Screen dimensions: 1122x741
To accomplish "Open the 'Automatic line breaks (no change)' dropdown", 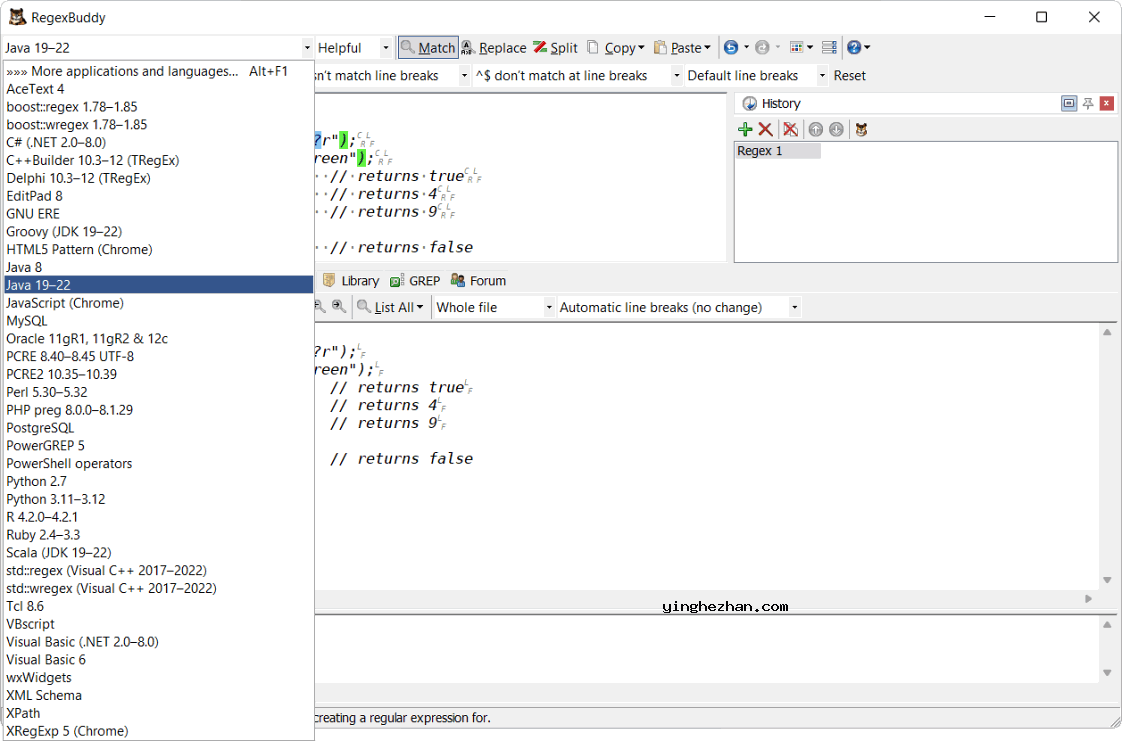I will pyautogui.click(x=794, y=308).
